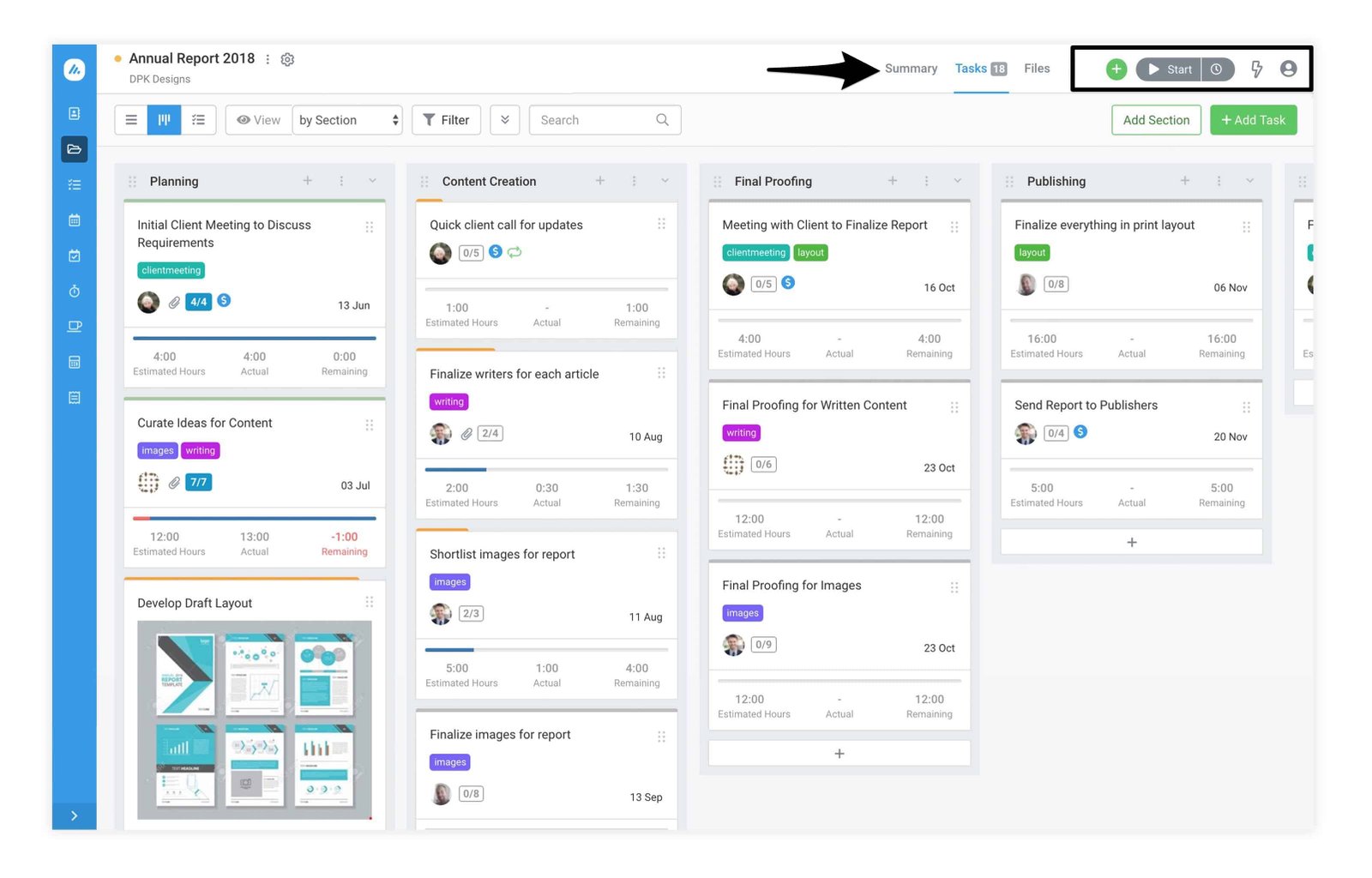The image size is (1372, 878).
Task: Click the green plus quick-add icon
Action: pyautogui.click(x=1116, y=69)
